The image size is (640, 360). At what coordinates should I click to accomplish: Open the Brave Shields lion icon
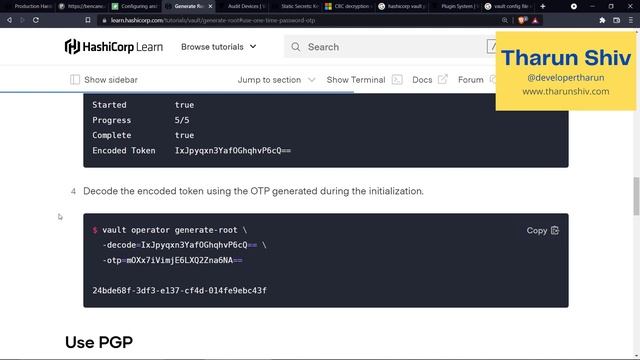pyautogui.click(x=521, y=20)
